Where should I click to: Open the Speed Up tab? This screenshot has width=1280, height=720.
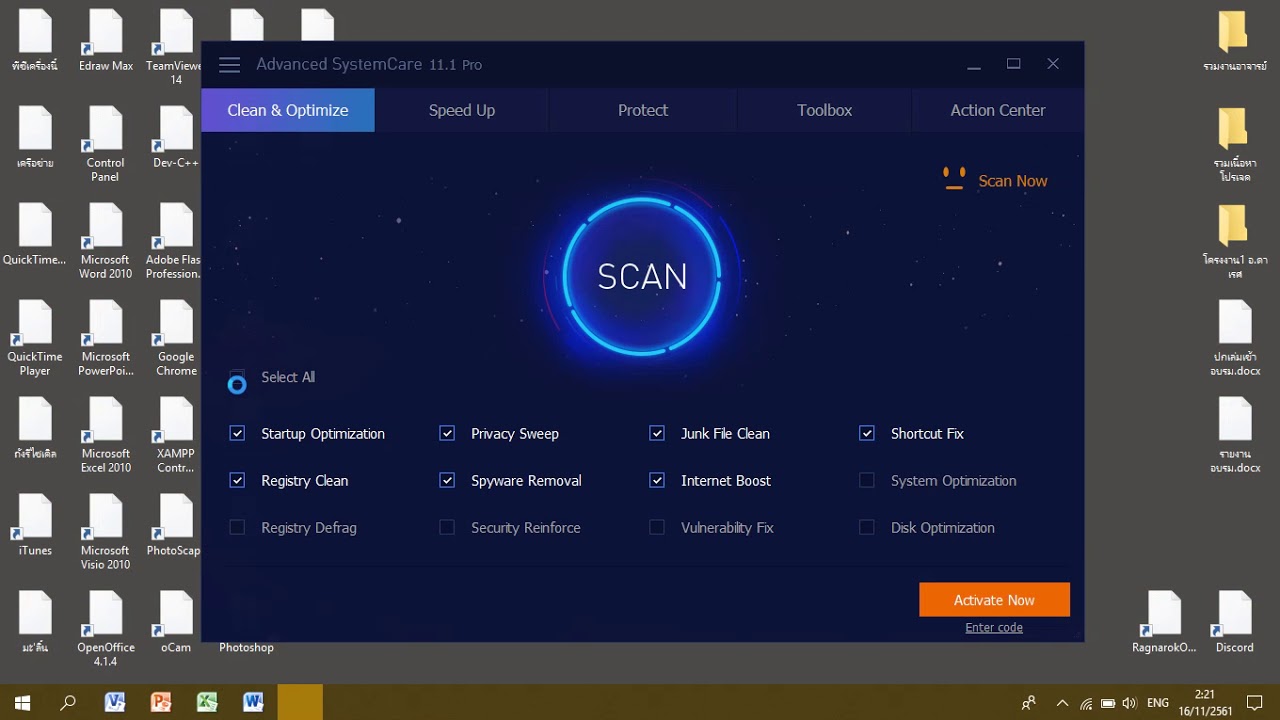(462, 110)
